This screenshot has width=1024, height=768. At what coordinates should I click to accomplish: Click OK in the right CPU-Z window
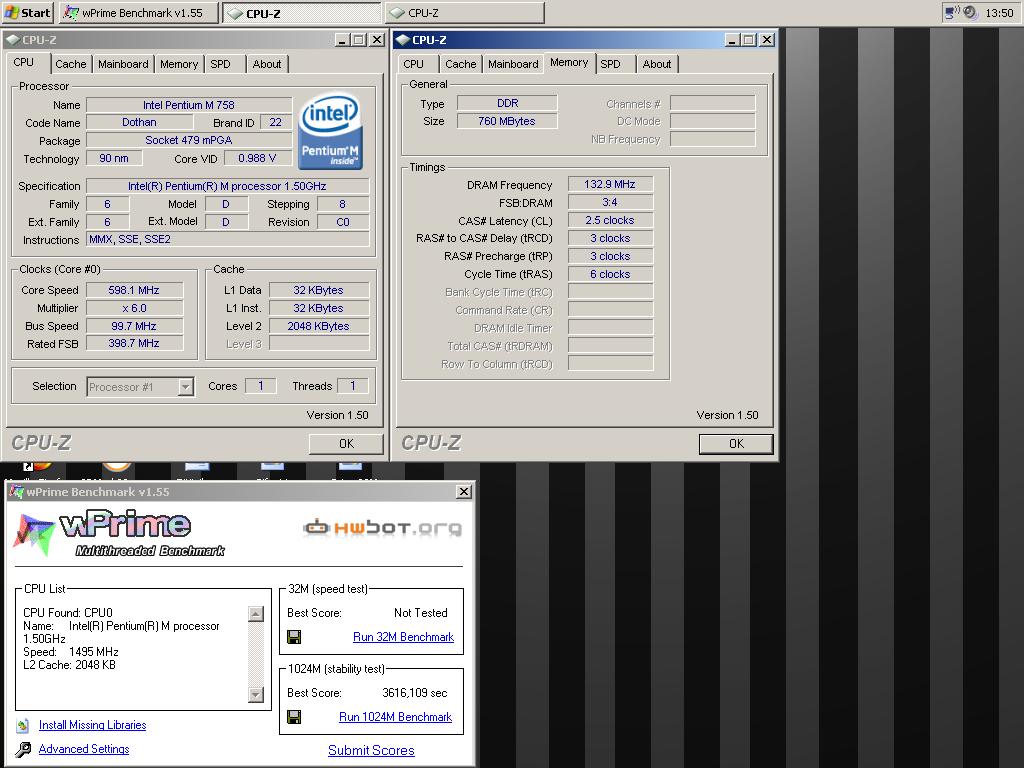[736, 443]
